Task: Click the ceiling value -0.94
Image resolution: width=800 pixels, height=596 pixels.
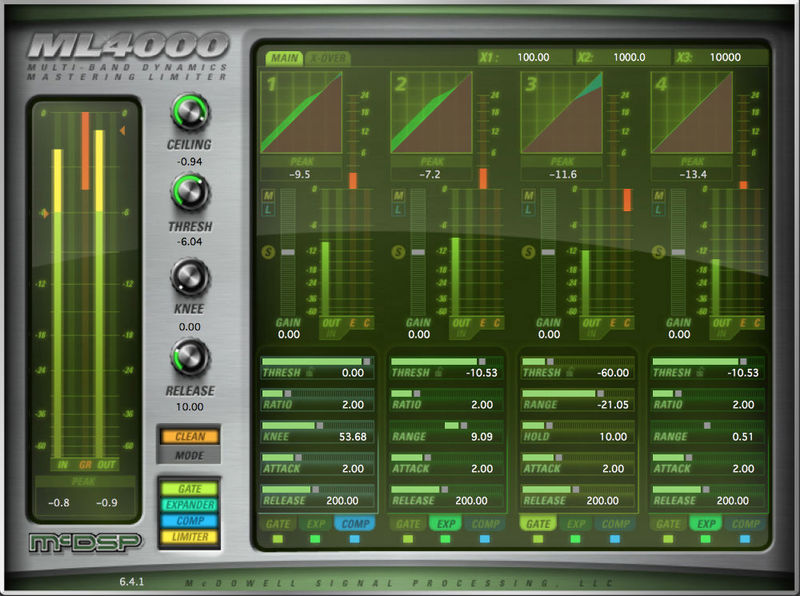Action: [x=189, y=161]
